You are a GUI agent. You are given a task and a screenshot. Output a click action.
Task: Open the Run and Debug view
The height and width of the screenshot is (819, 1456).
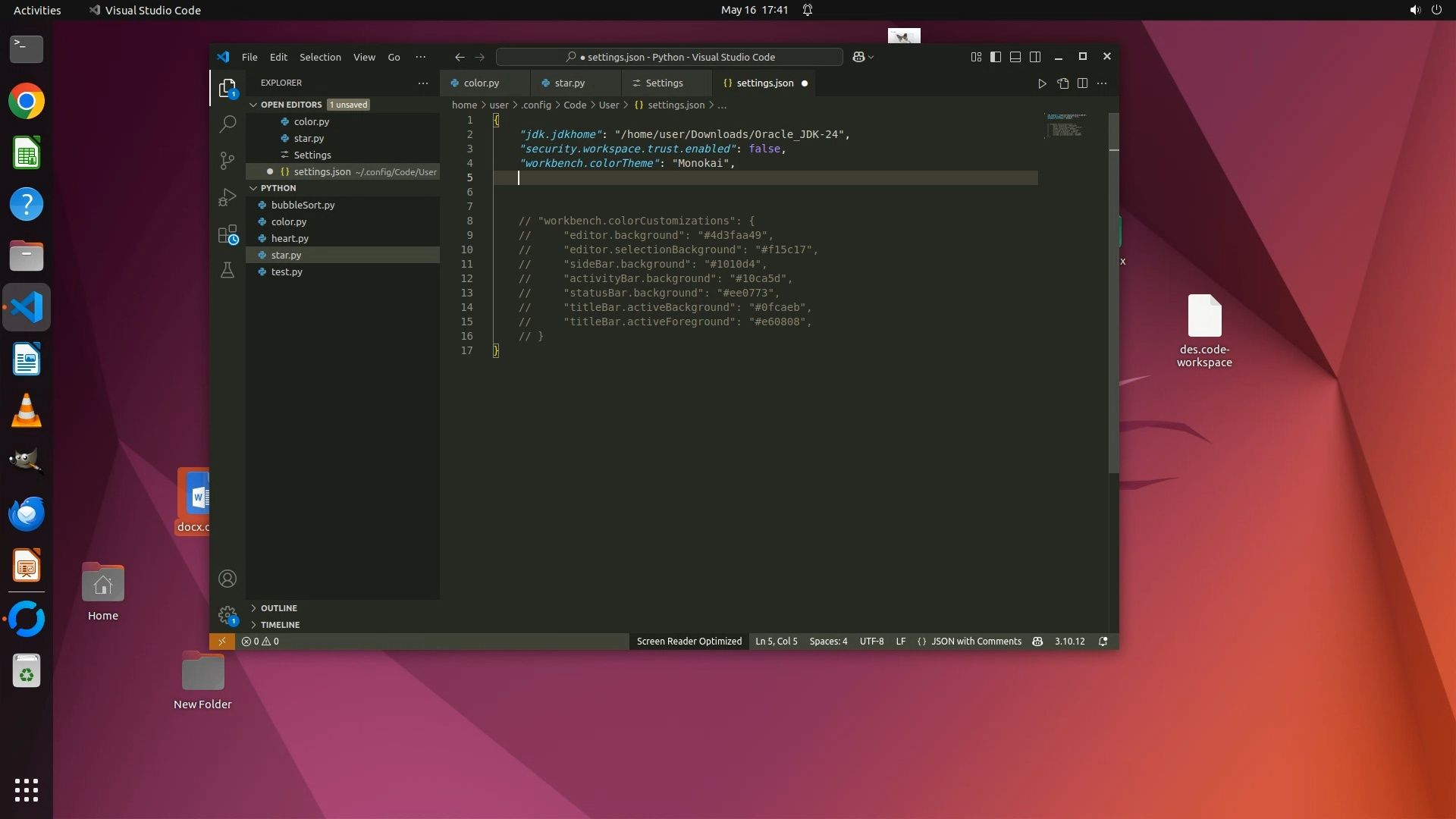(x=227, y=197)
